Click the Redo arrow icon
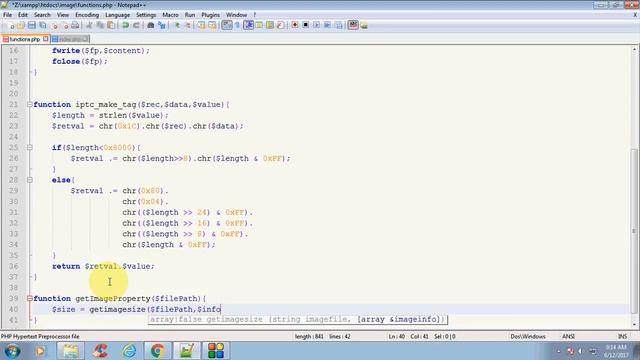Screen dimensions: 640x360 pyautogui.click(x=136, y=25)
